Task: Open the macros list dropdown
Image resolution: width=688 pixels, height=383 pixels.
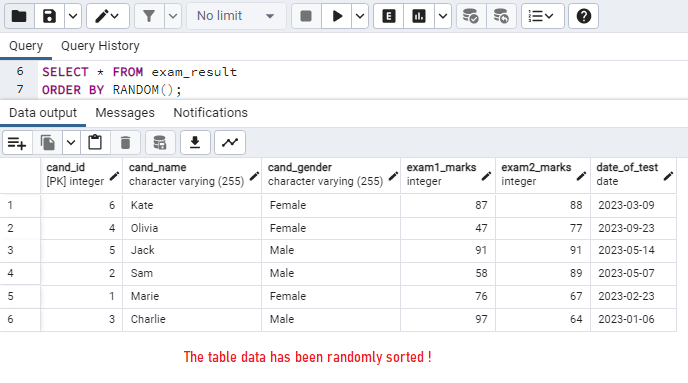Action: pyautogui.click(x=542, y=16)
